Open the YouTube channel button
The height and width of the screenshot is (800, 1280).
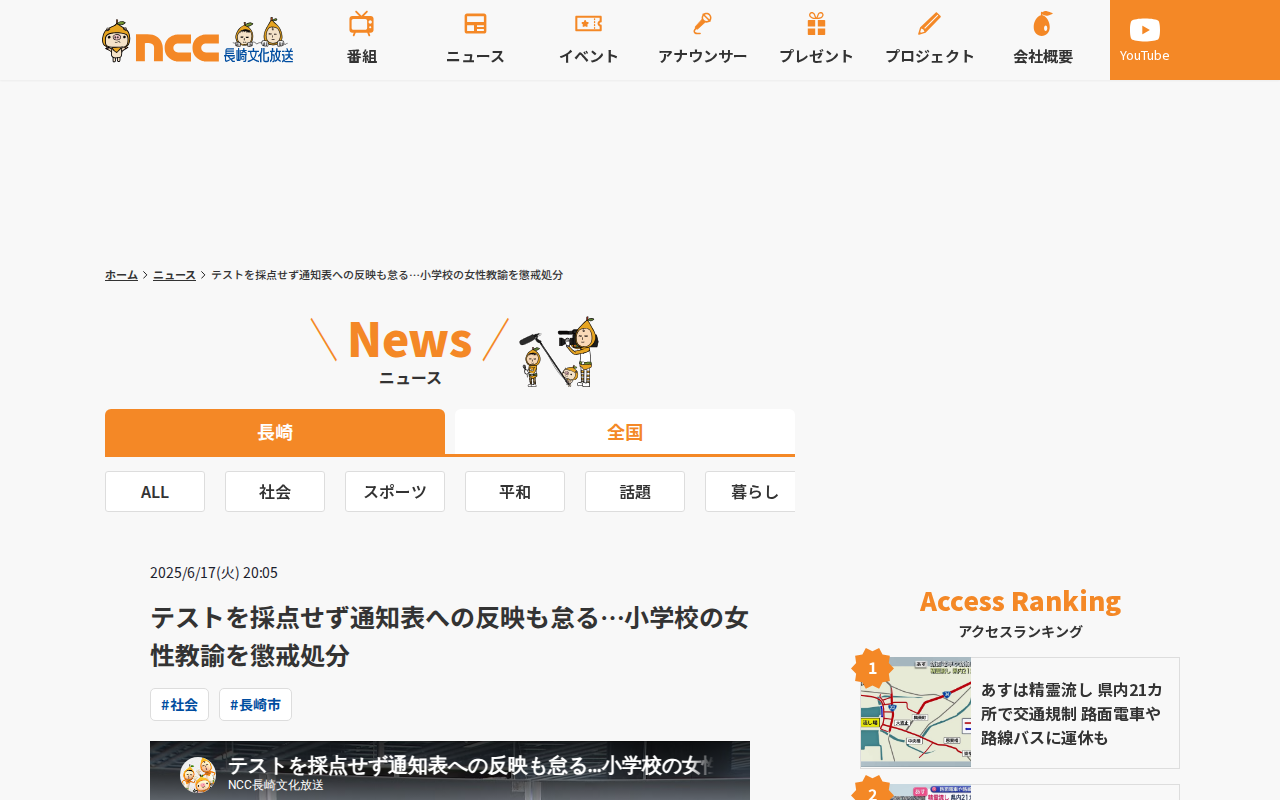pos(1145,40)
